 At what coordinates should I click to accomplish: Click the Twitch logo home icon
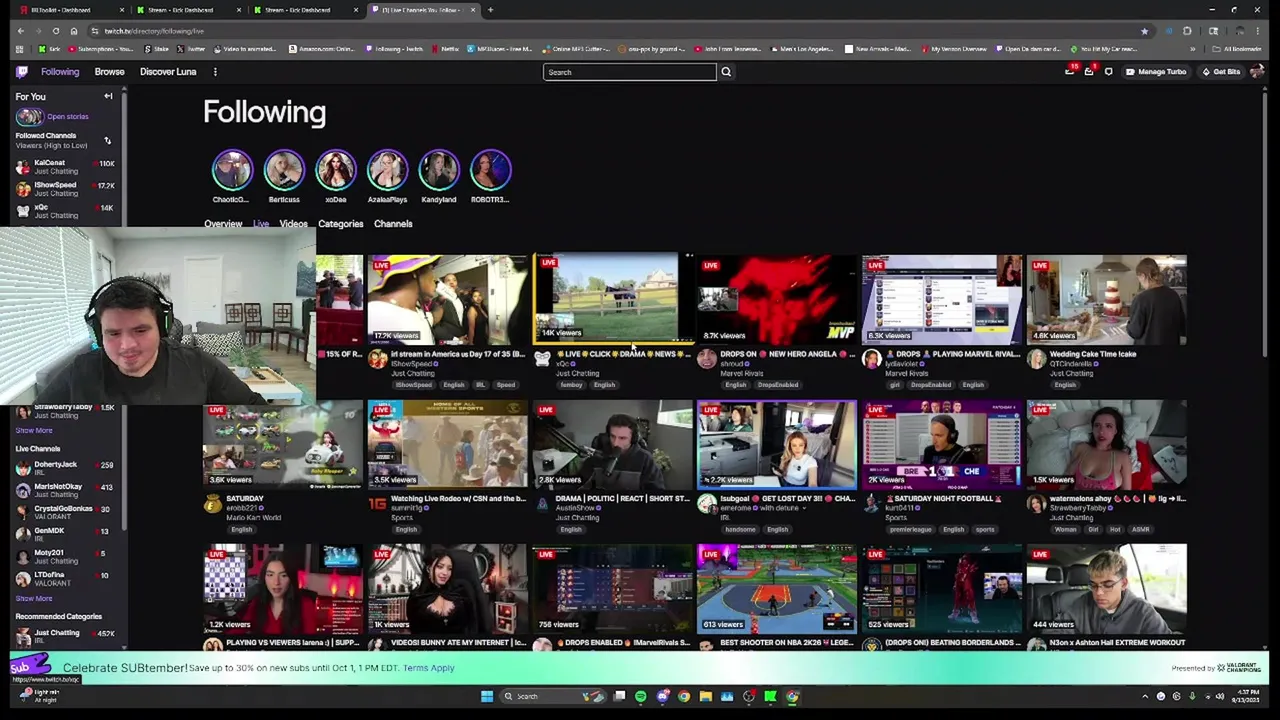tap(22, 72)
